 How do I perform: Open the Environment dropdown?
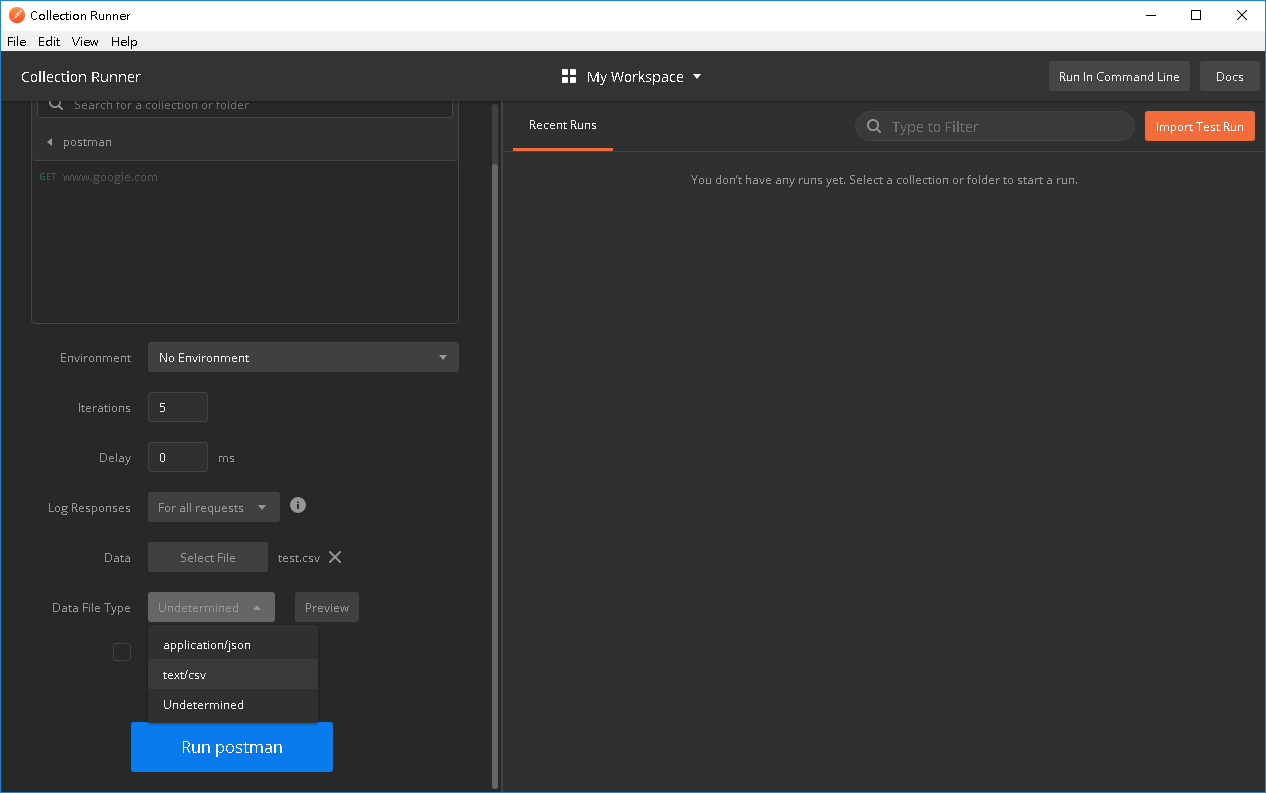click(x=303, y=357)
